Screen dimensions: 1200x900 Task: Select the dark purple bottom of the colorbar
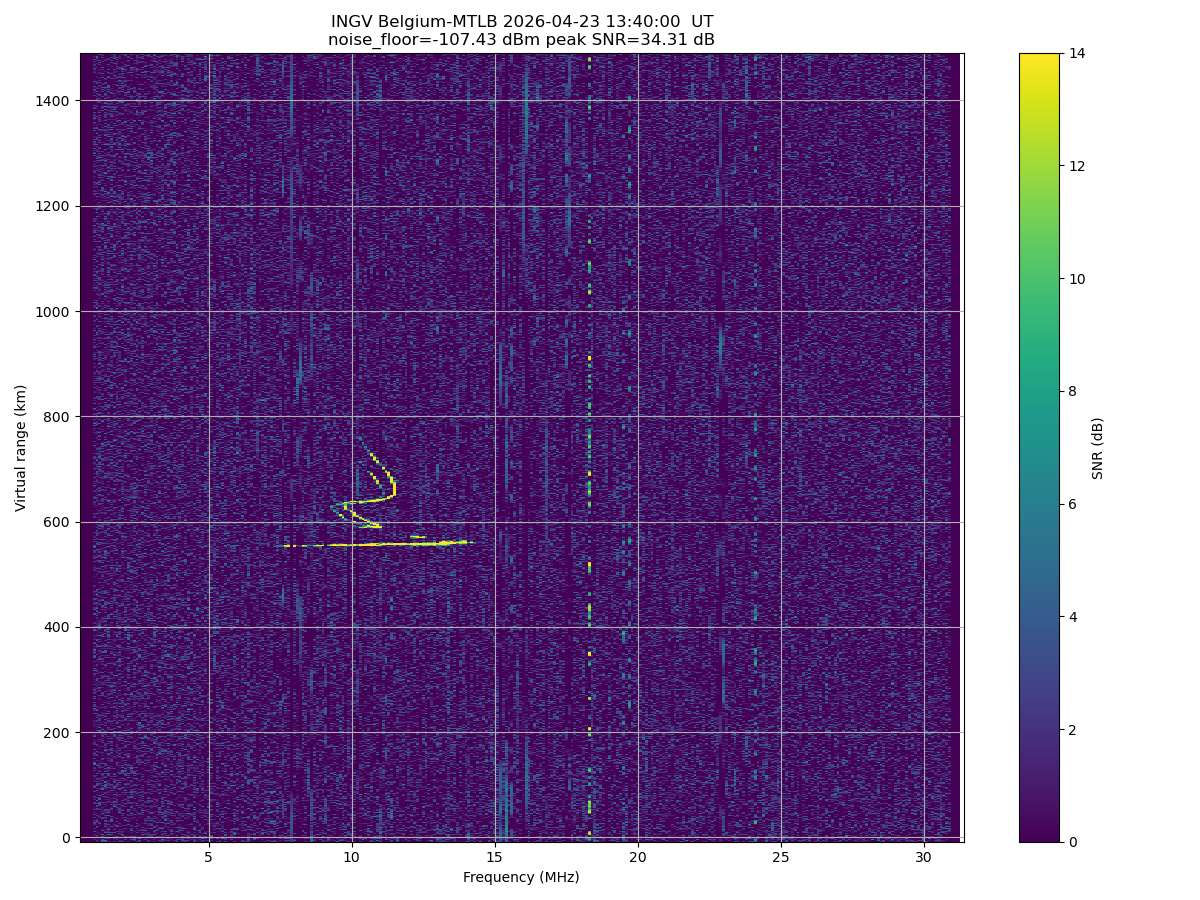click(x=1039, y=835)
